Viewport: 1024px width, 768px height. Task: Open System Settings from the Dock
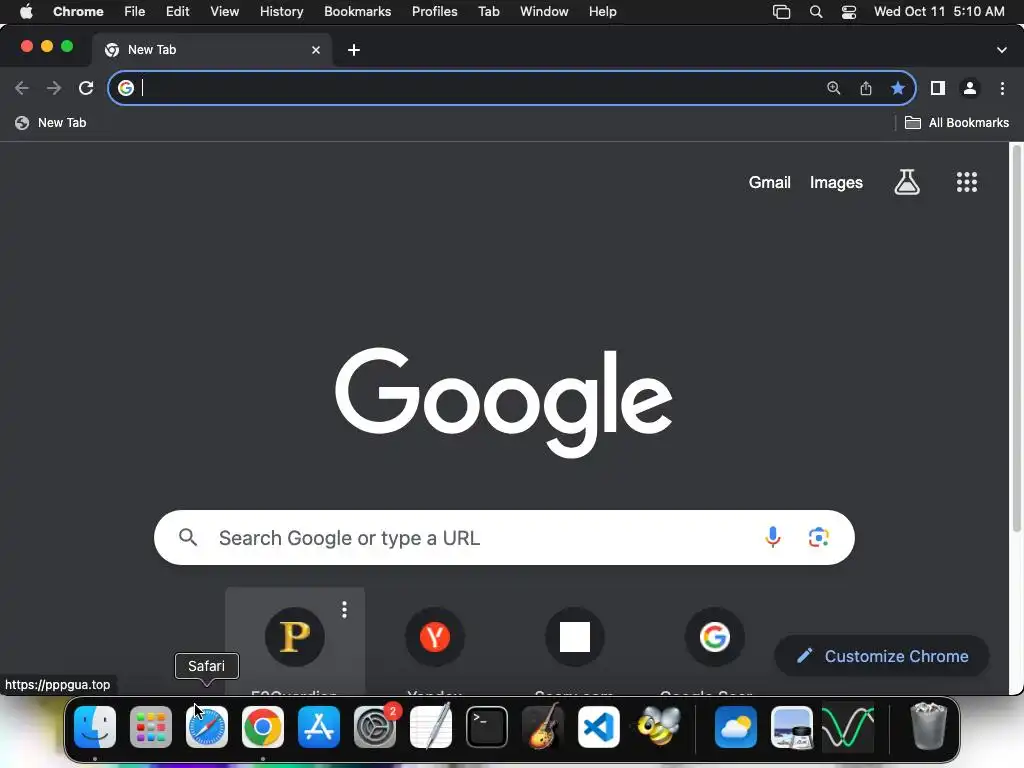(375, 727)
